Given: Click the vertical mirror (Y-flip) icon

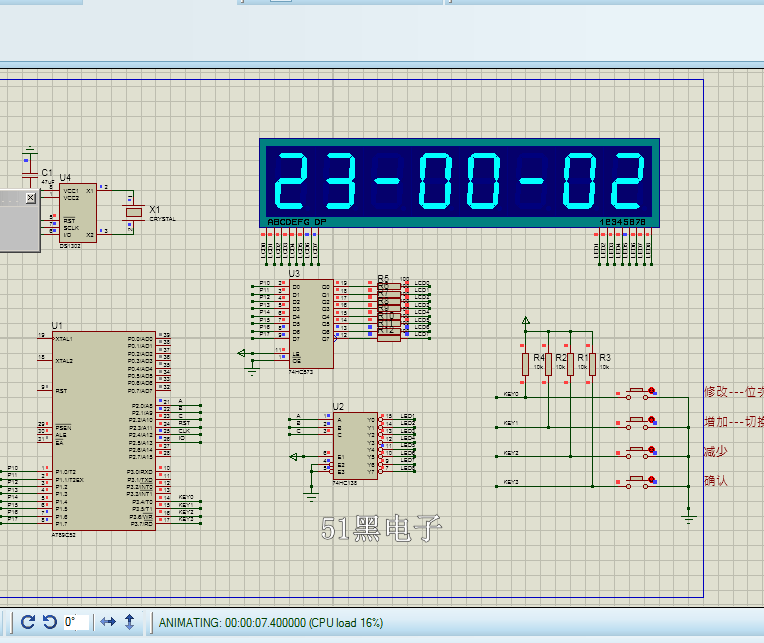Looking at the screenshot, I should [130, 622].
